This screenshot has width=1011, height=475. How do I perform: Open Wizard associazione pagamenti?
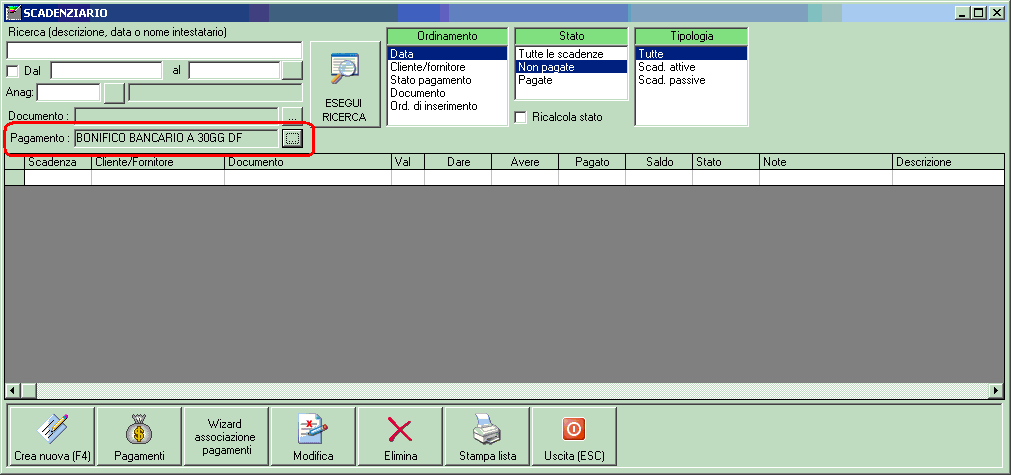tap(226, 436)
